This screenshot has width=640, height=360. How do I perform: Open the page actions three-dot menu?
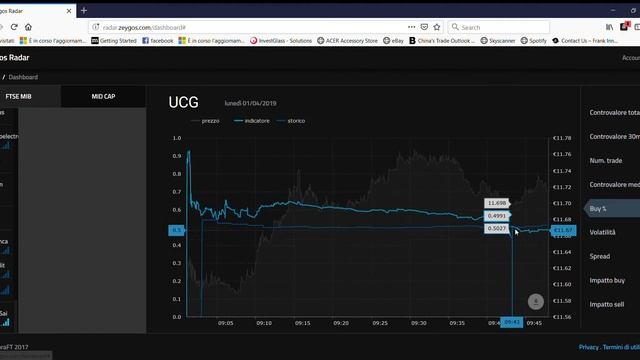point(411,27)
